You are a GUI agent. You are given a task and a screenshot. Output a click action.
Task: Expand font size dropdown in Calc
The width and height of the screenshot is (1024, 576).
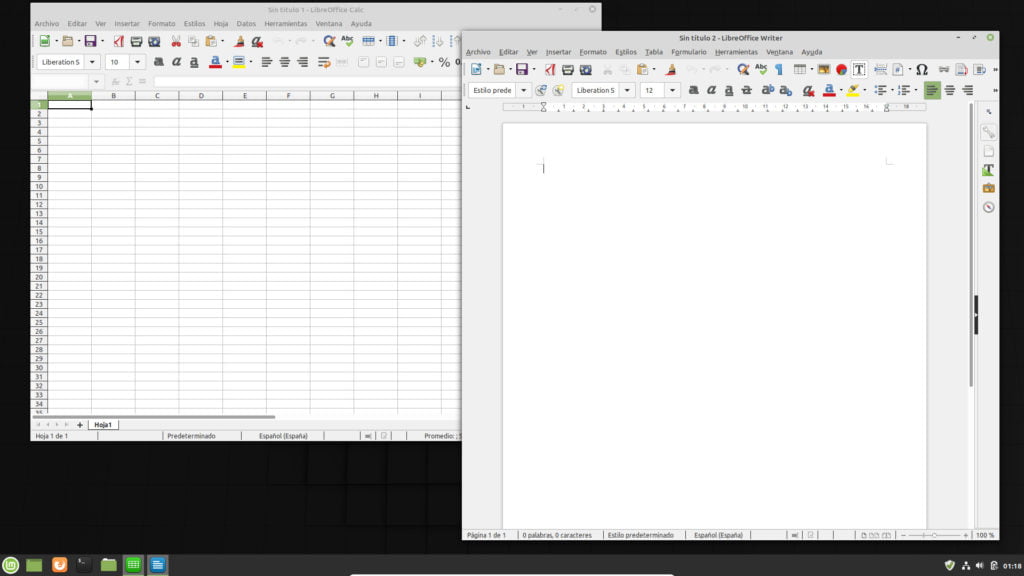click(x=137, y=62)
